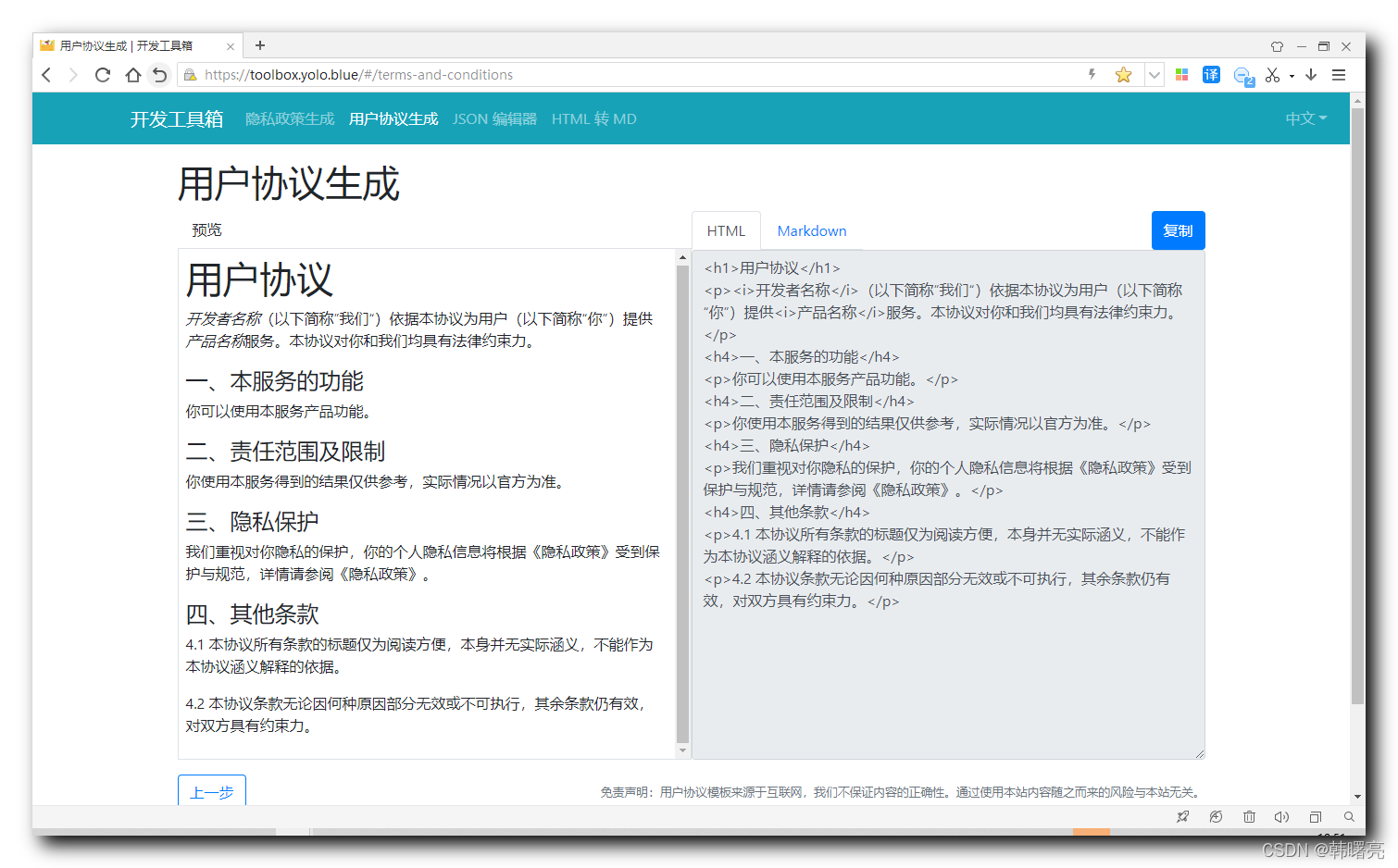Click the circular plus status bar icon
Viewport: 1398px width, 868px height.
[x=1216, y=816]
